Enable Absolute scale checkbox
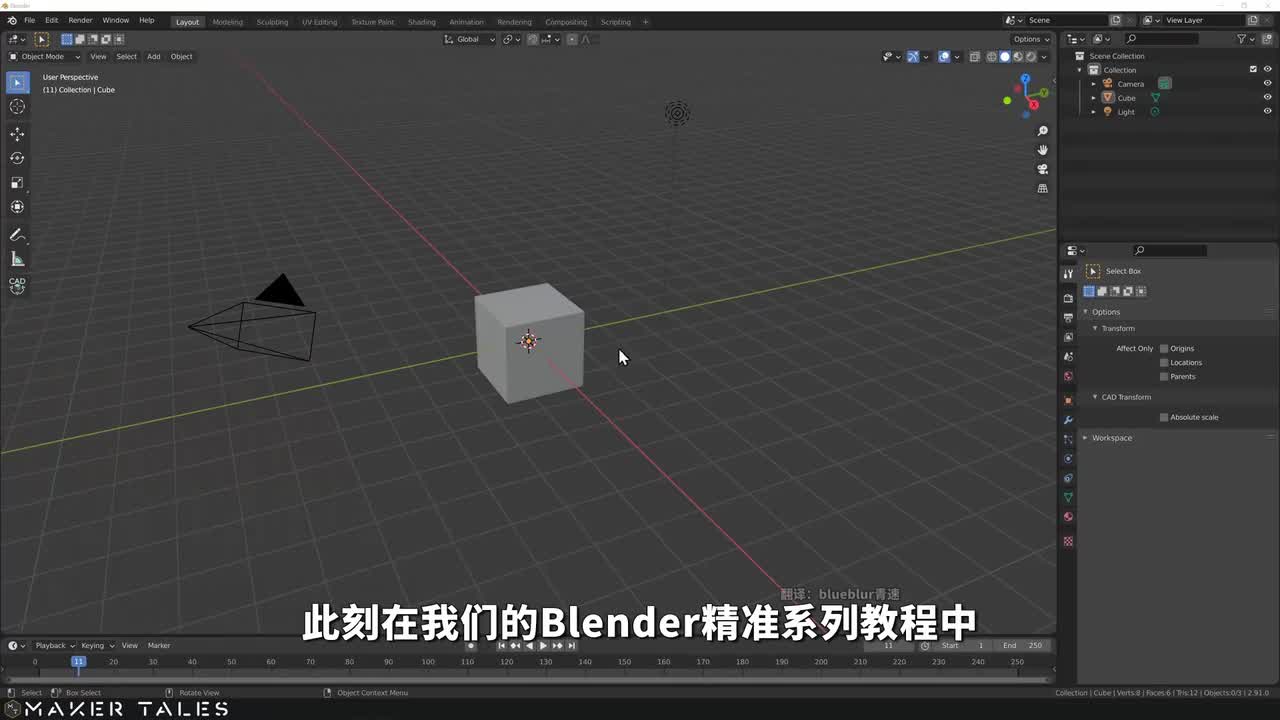 (1164, 417)
